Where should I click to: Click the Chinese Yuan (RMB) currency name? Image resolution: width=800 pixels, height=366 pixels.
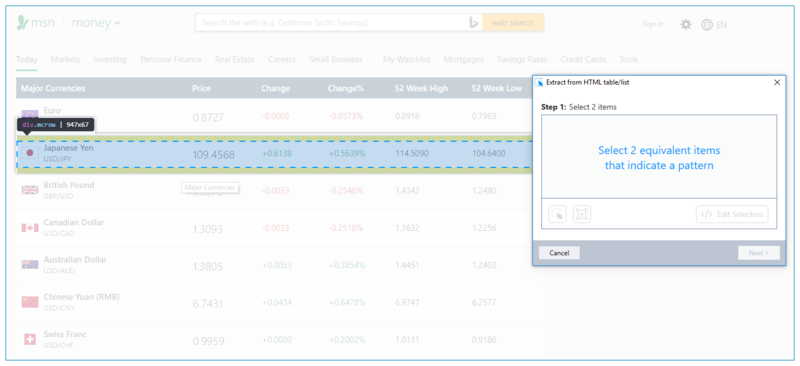(x=82, y=297)
